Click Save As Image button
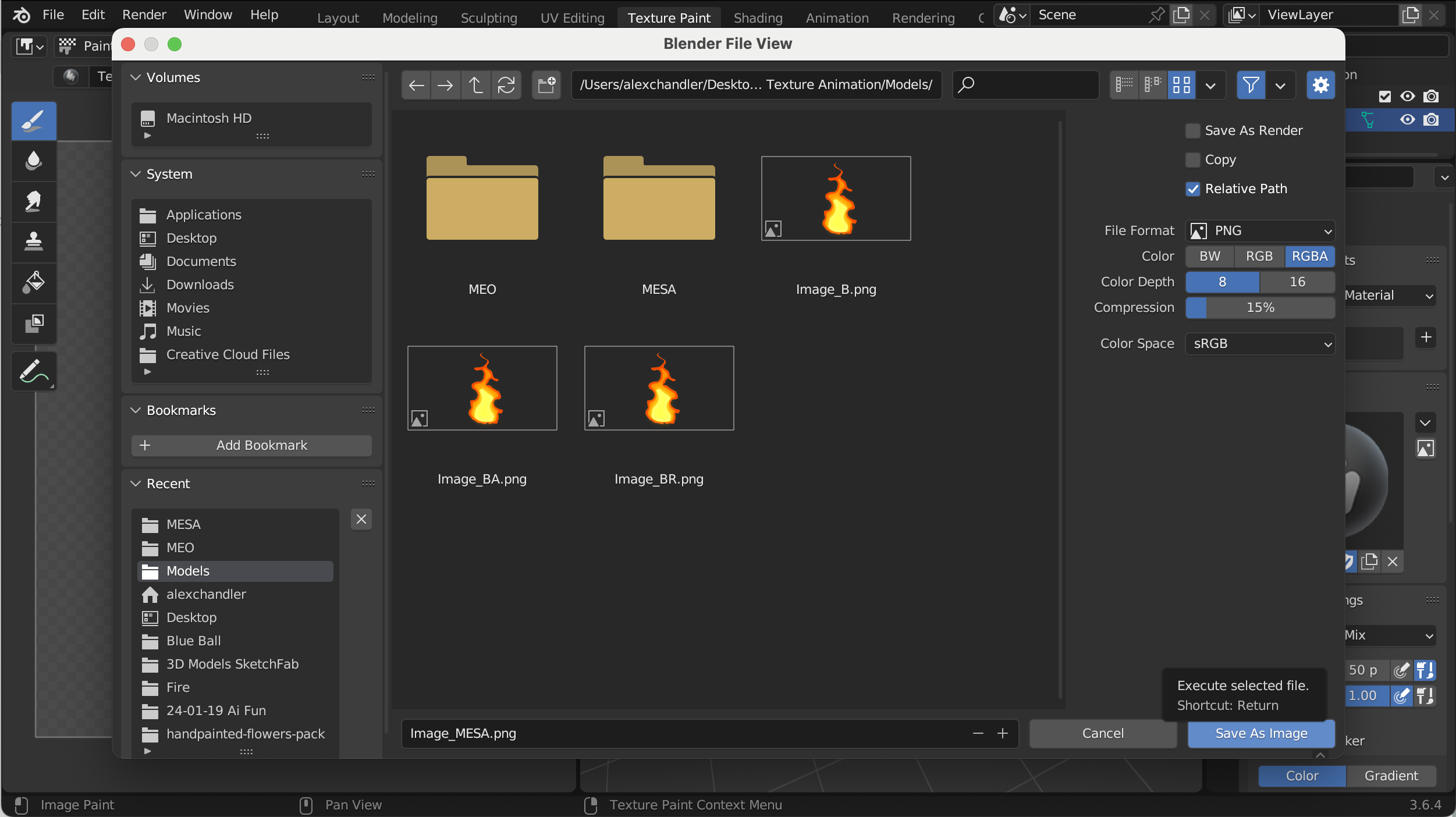The width and height of the screenshot is (1456, 817). tap(1261, 734)
